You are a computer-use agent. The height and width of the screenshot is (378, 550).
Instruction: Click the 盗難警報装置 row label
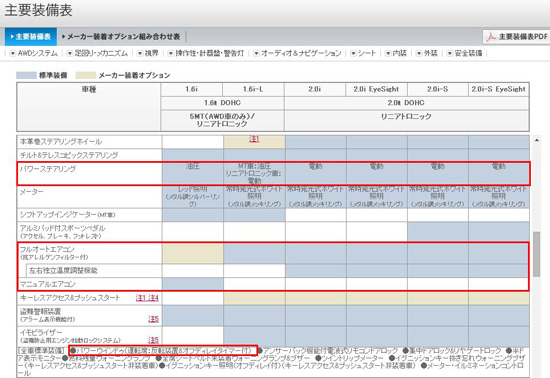pos(47,315)
